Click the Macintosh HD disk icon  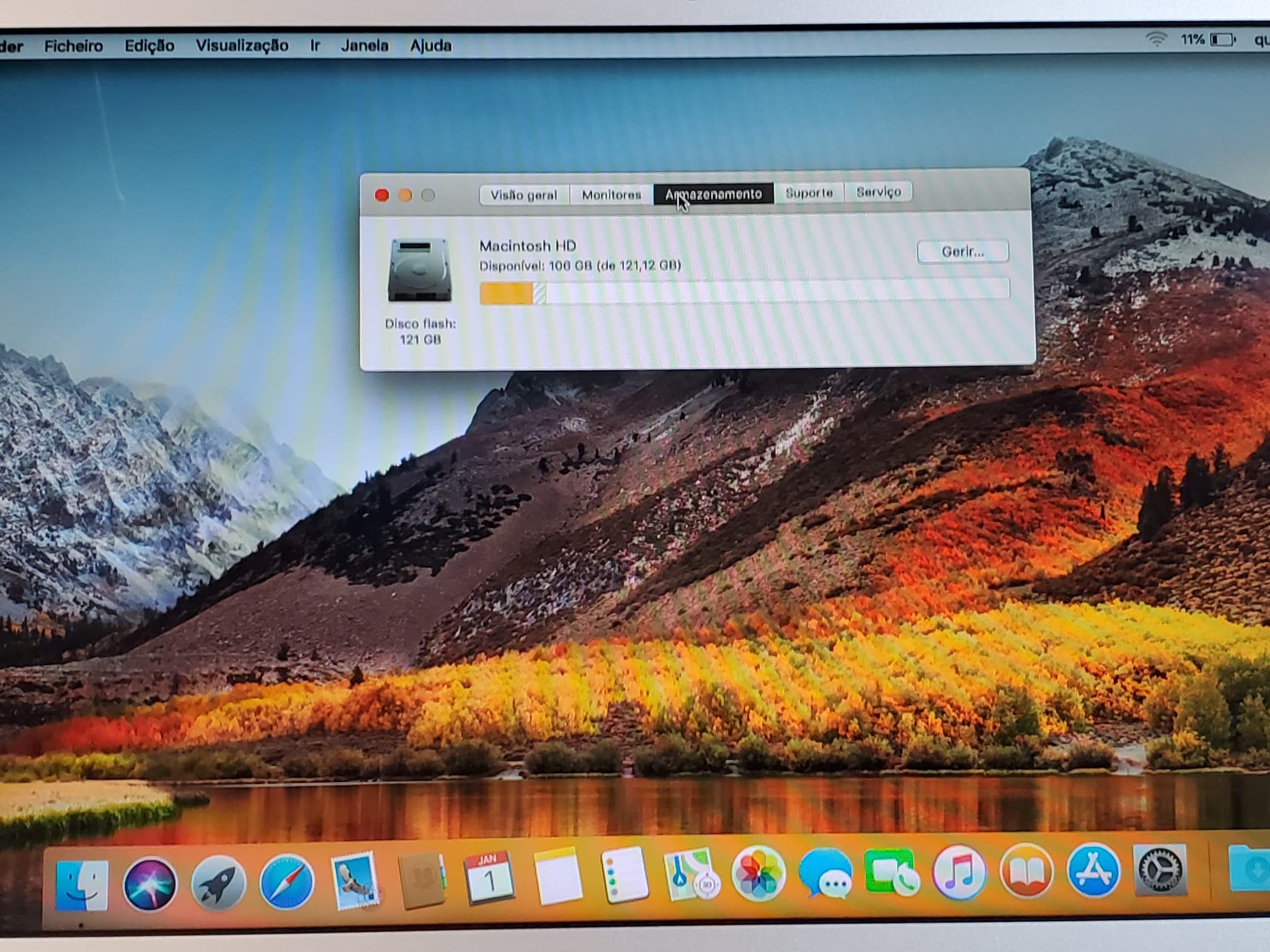[x=420, y=270]
